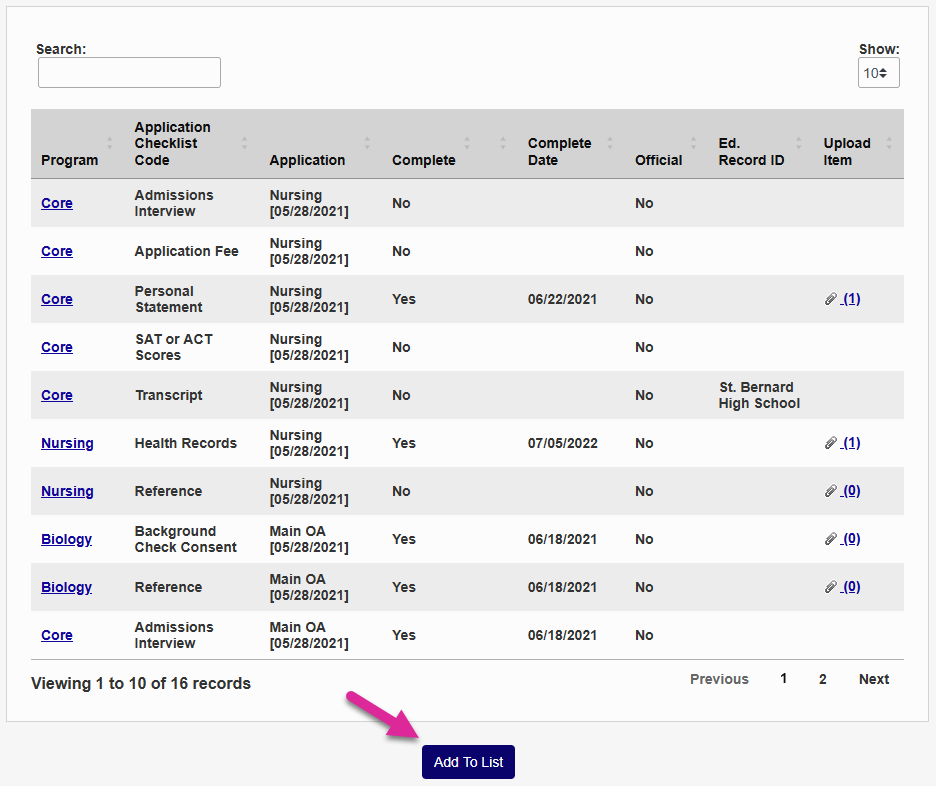Sort table by Complete Date column

tap(610, 144)
